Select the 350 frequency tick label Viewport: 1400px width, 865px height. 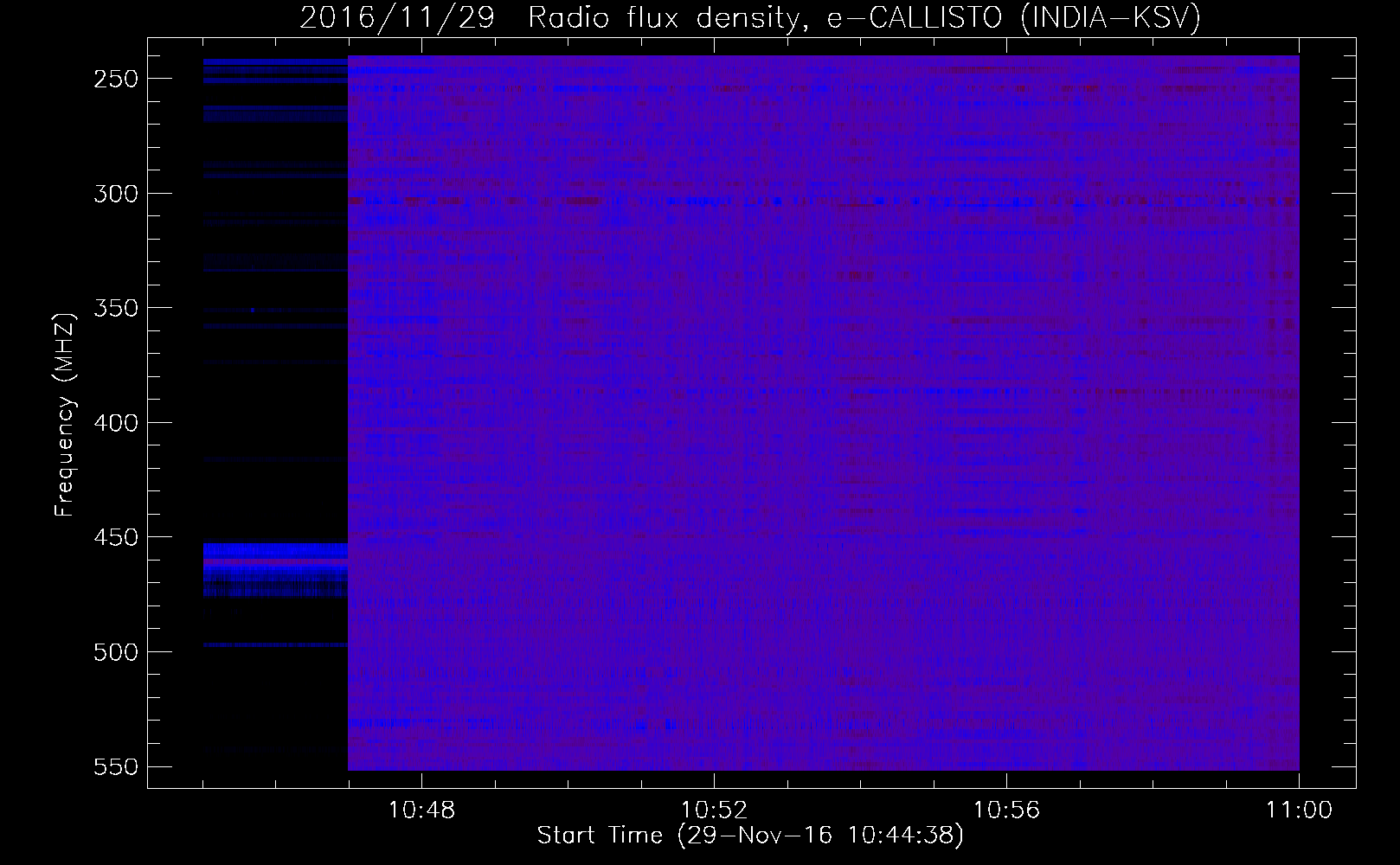[115, 308]
